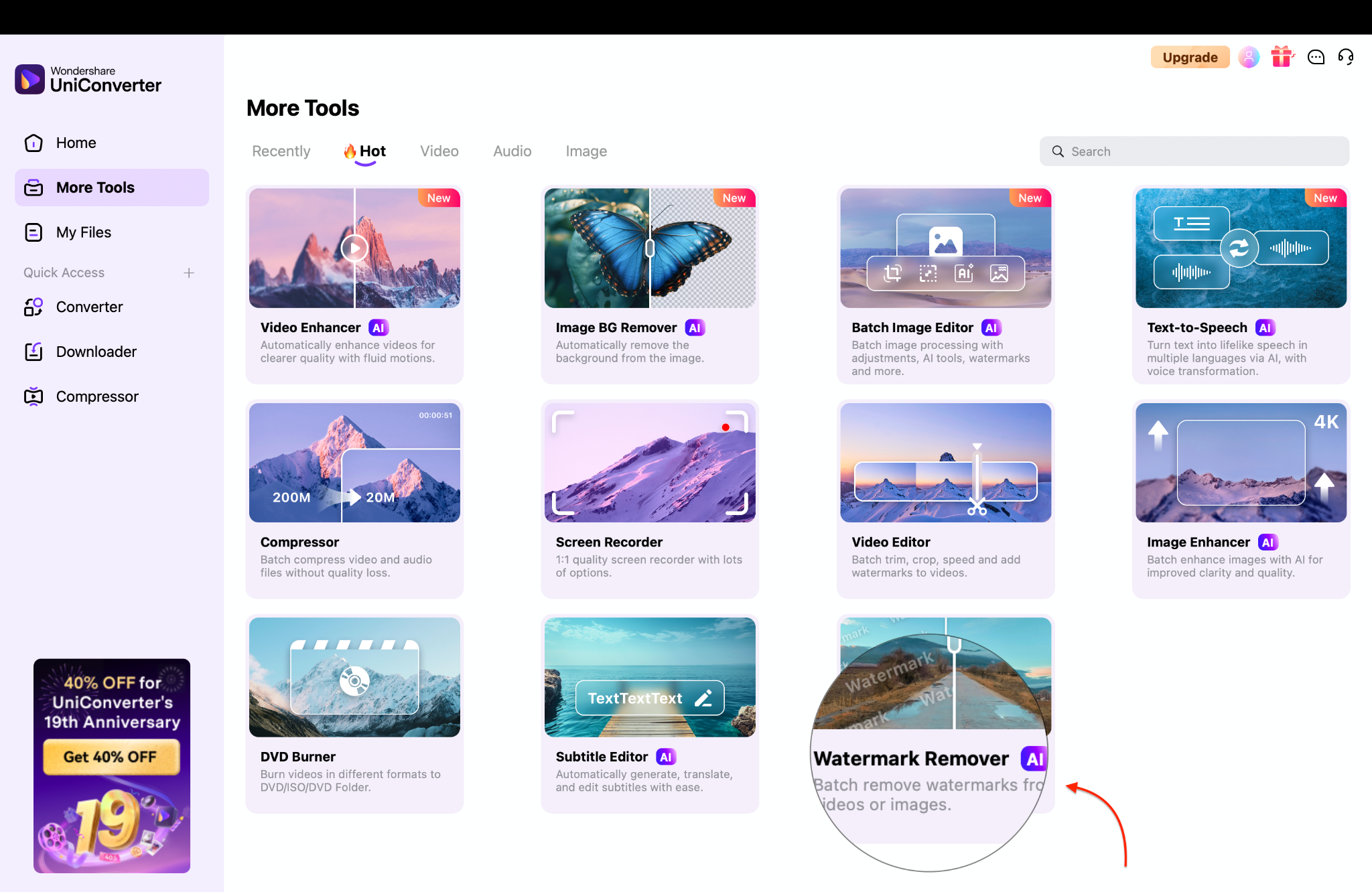Click the Upgrade button

1190,57
